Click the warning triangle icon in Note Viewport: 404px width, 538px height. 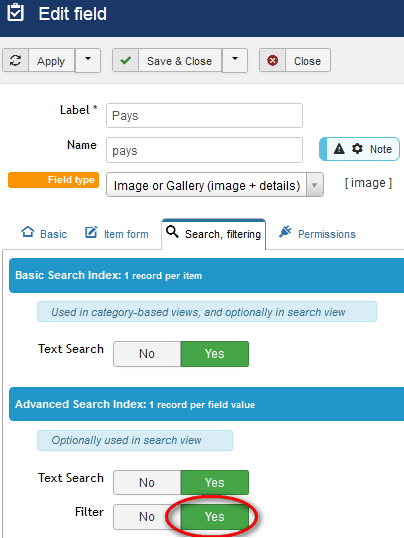click(x=339, y=149)
